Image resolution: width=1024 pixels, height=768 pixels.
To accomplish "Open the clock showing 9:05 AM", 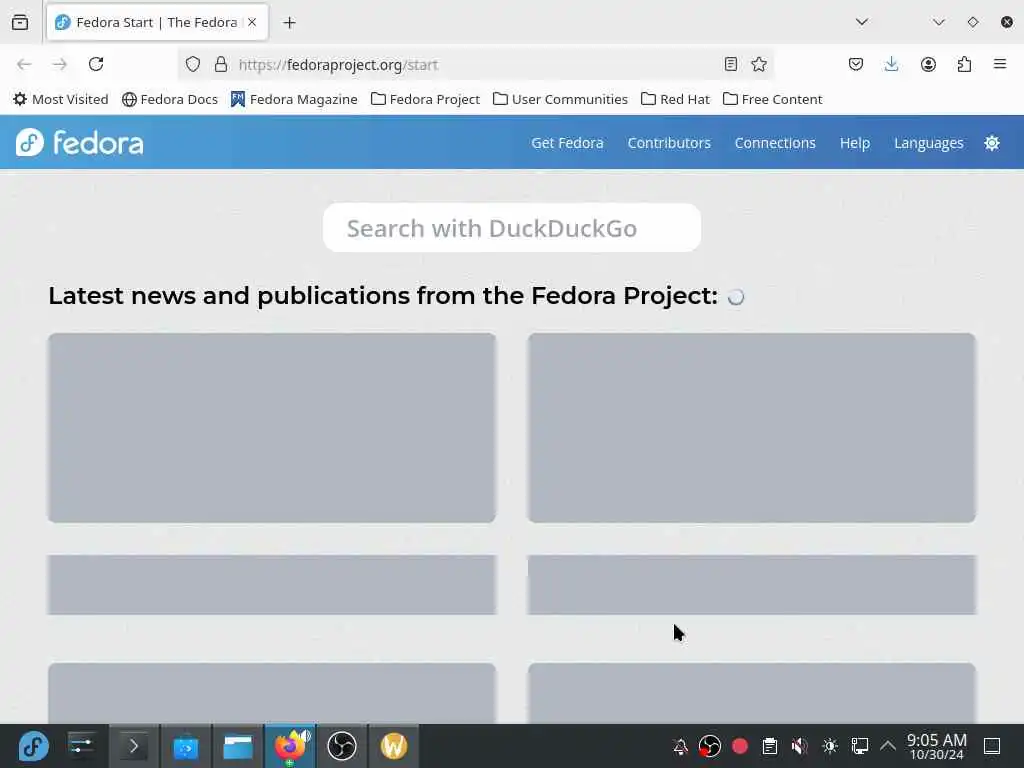I will coord(936,746).
